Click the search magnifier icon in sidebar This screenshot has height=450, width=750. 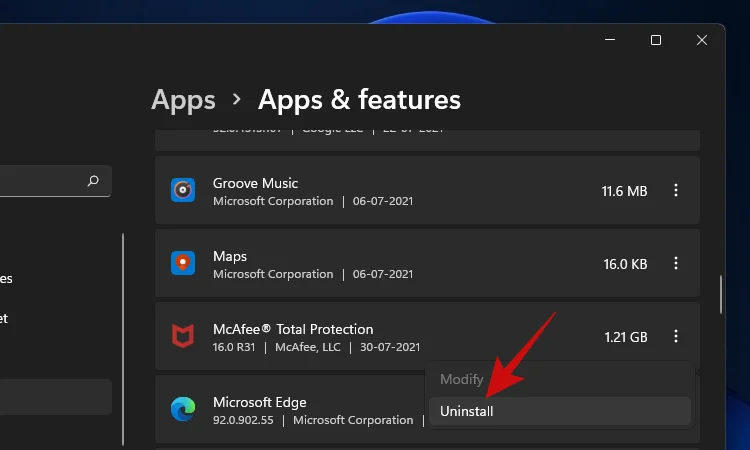(x=93, y=181)
